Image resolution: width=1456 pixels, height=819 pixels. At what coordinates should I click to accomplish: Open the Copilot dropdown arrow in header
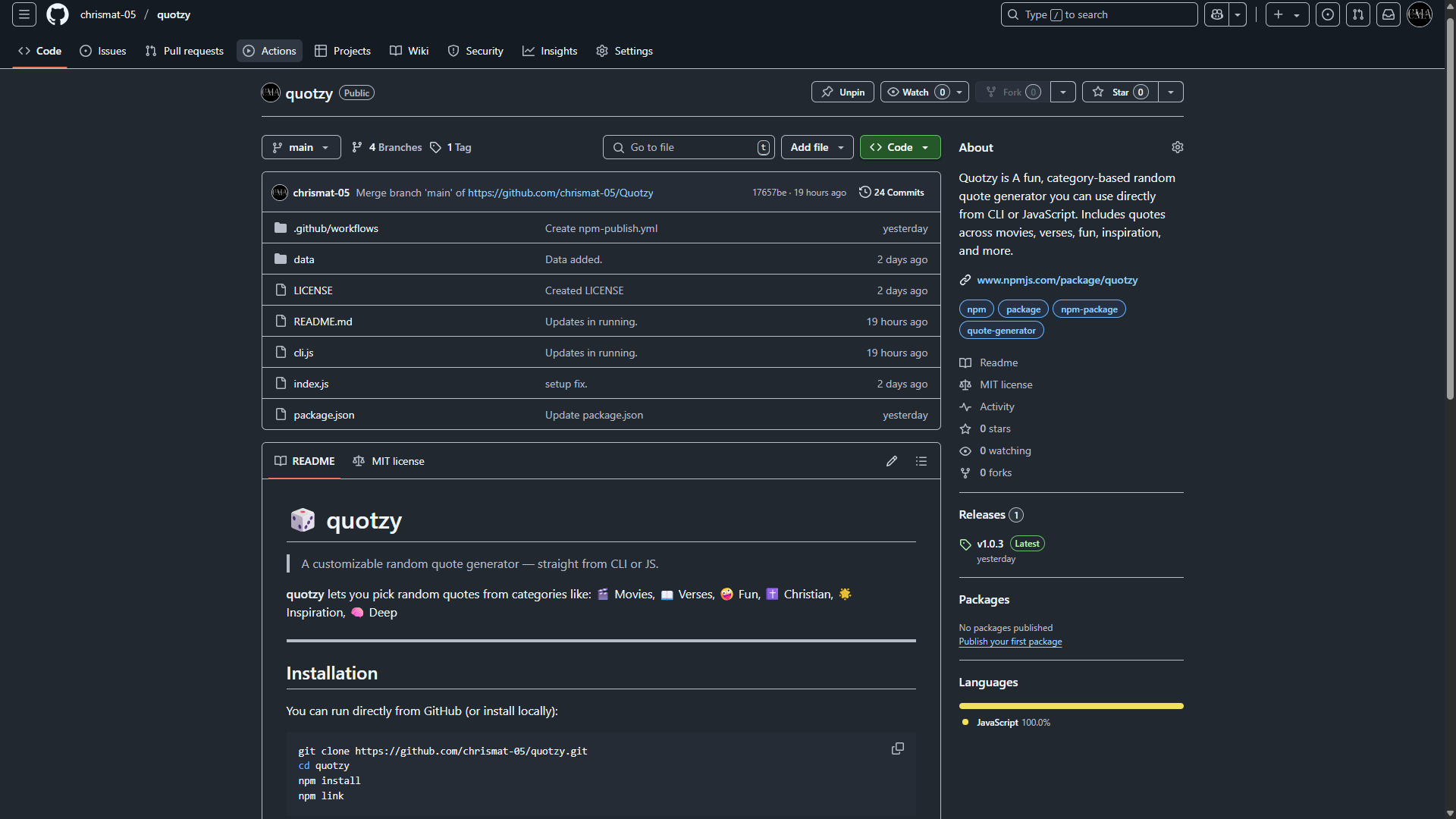tap(1238, 14)
